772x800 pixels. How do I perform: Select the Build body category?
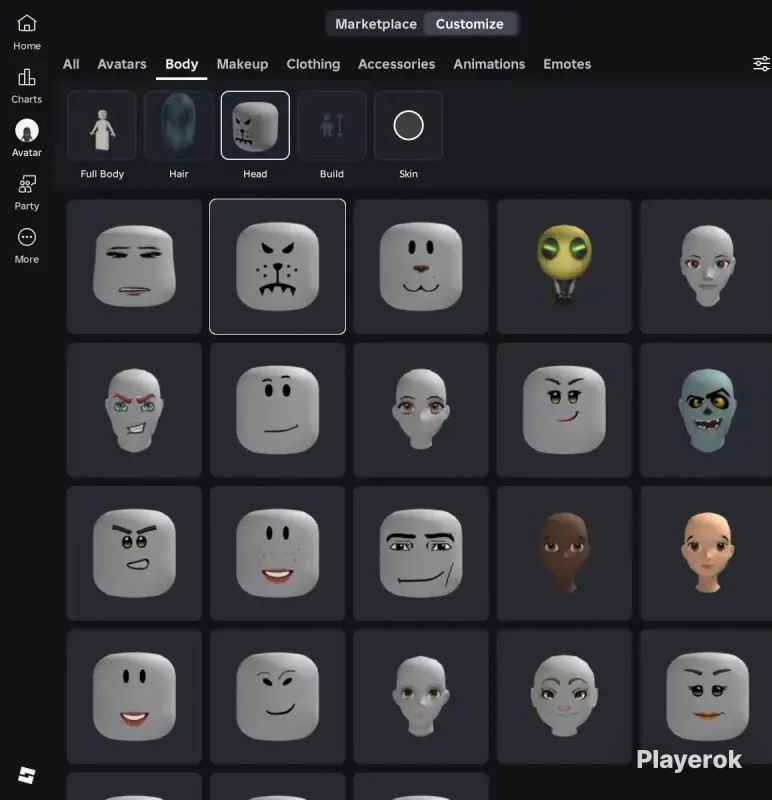(332, 126)
